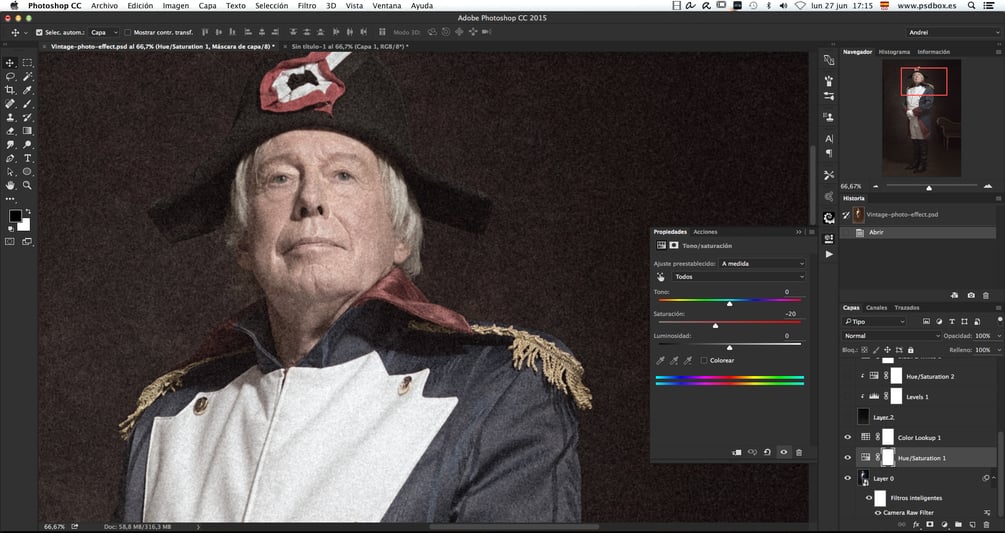Open the Andrei workspace dropdown
Screen dimensions: 1005x533
click(954, 32)
